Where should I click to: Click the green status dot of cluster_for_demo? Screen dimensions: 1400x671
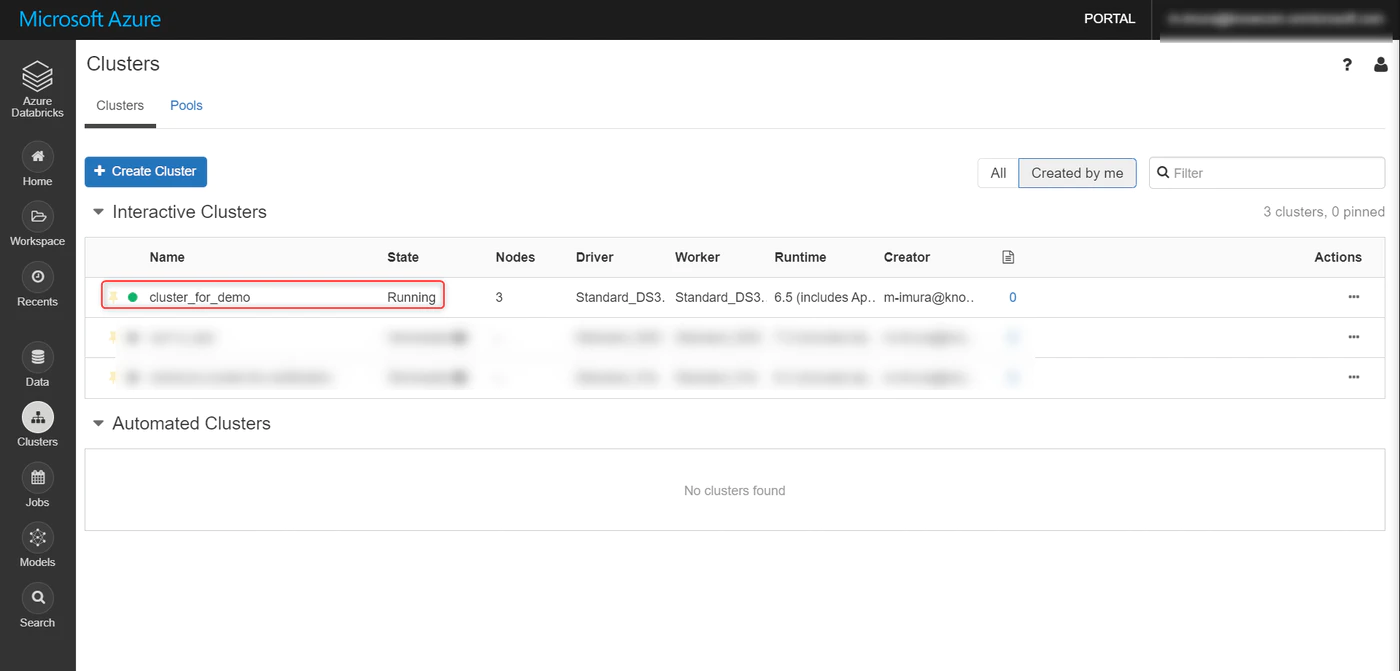(133, 297)
